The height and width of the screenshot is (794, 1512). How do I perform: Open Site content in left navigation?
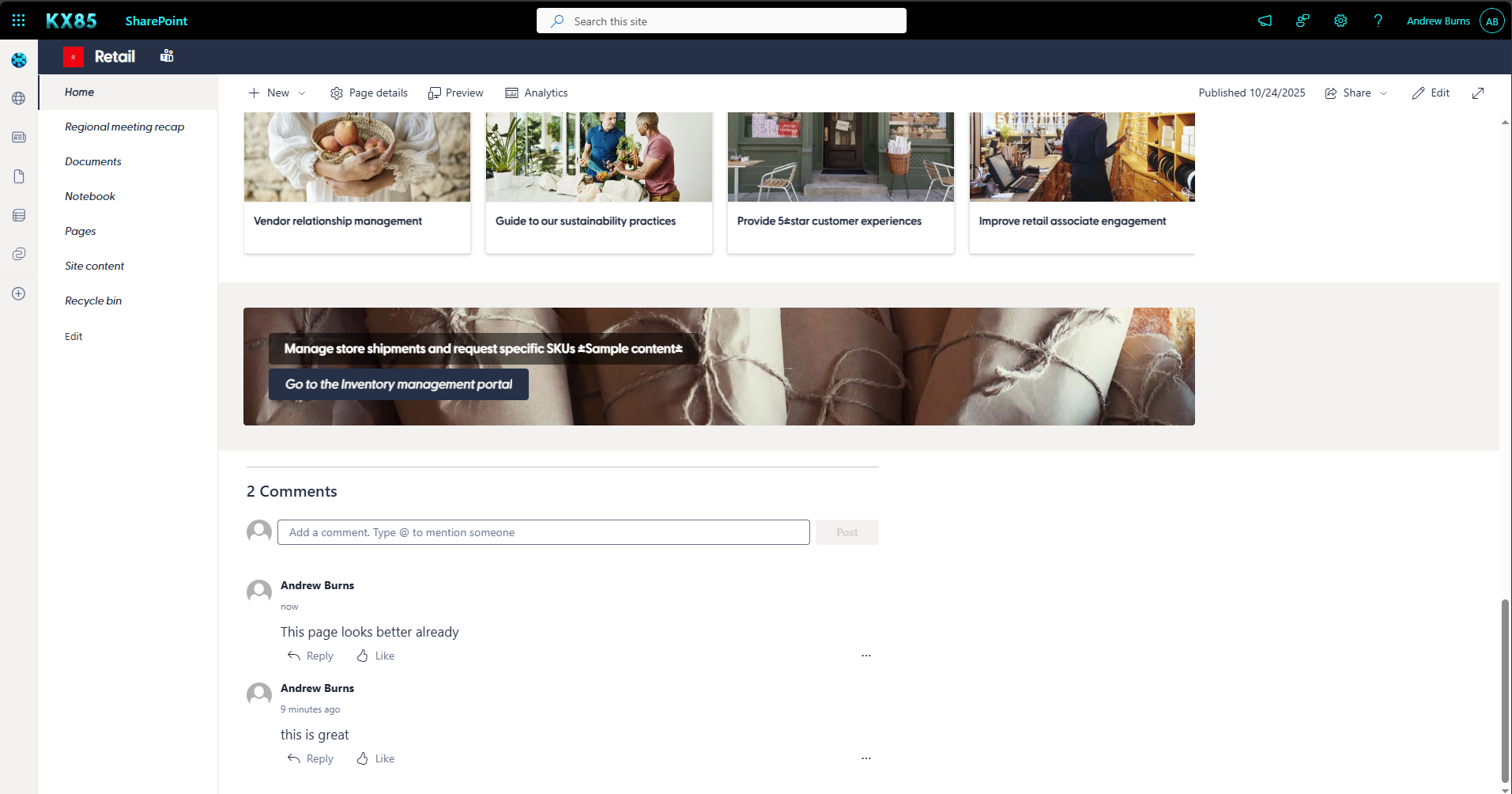click(94, 267)
